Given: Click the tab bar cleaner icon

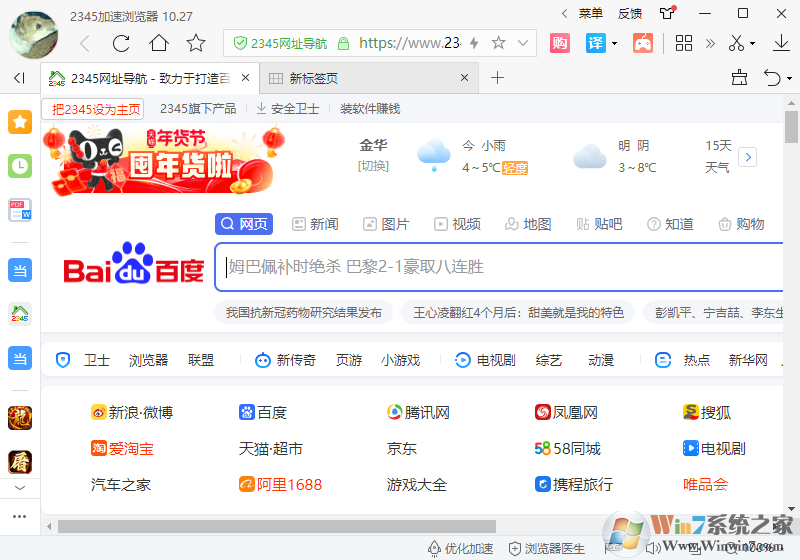Looking at the screenshot, I should click(x=739, y=78).
